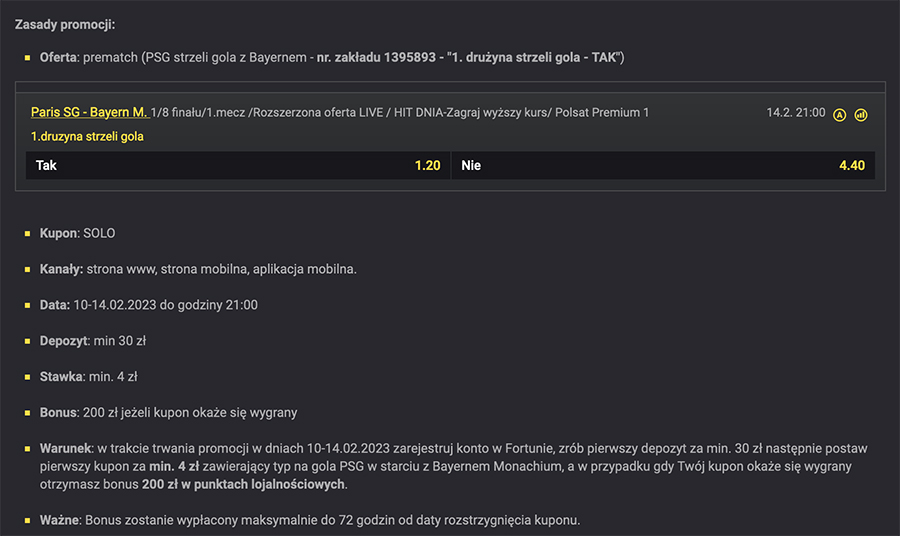Open match statistics bar chart icon
900x536 pixels.
[861, 114]
